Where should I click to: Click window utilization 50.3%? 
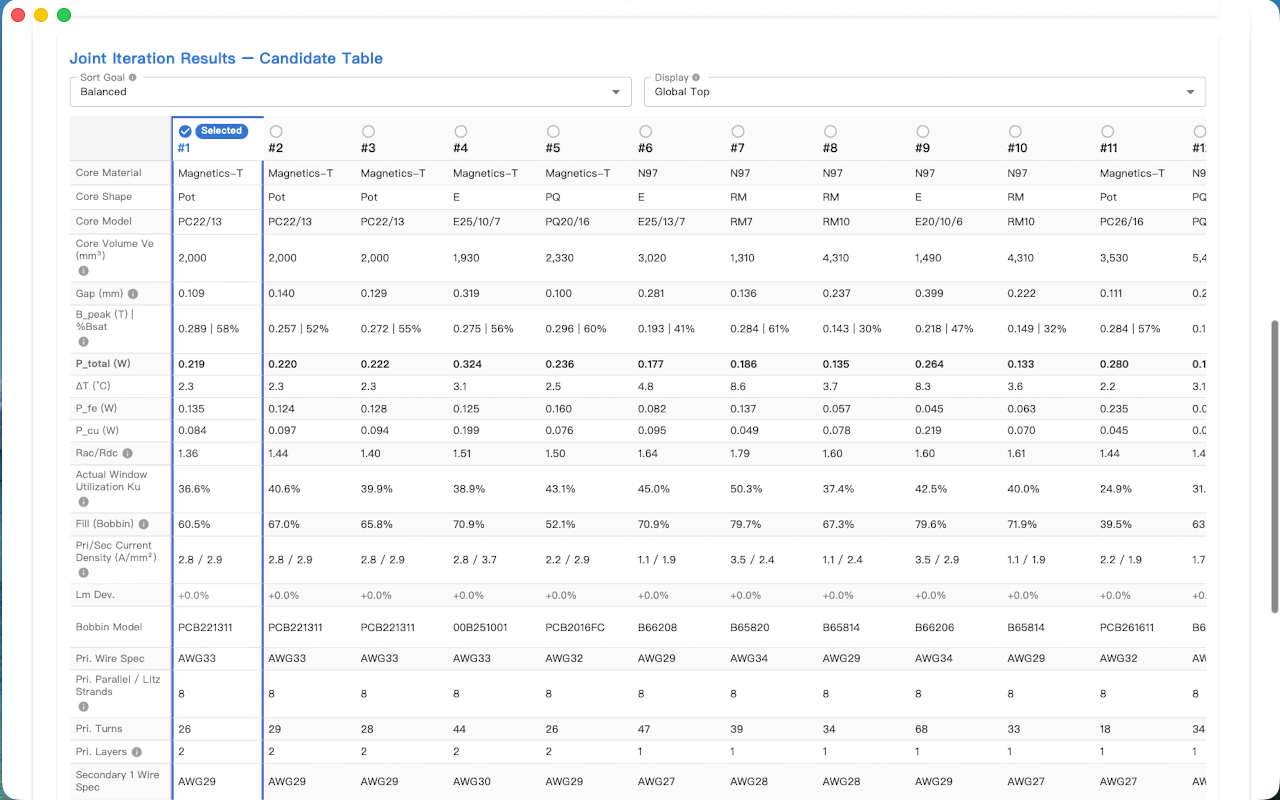pos(746,489)
